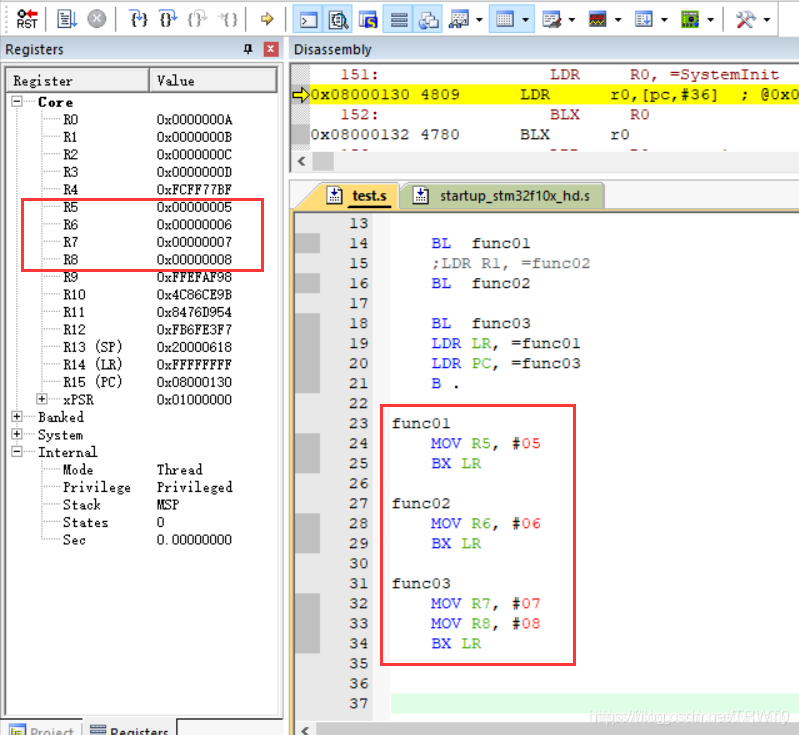The width and height of the screenshot is (799, 735).
Task: Click the yellow current-instruction line 0x08000130
Action: (x=554, y=94)
